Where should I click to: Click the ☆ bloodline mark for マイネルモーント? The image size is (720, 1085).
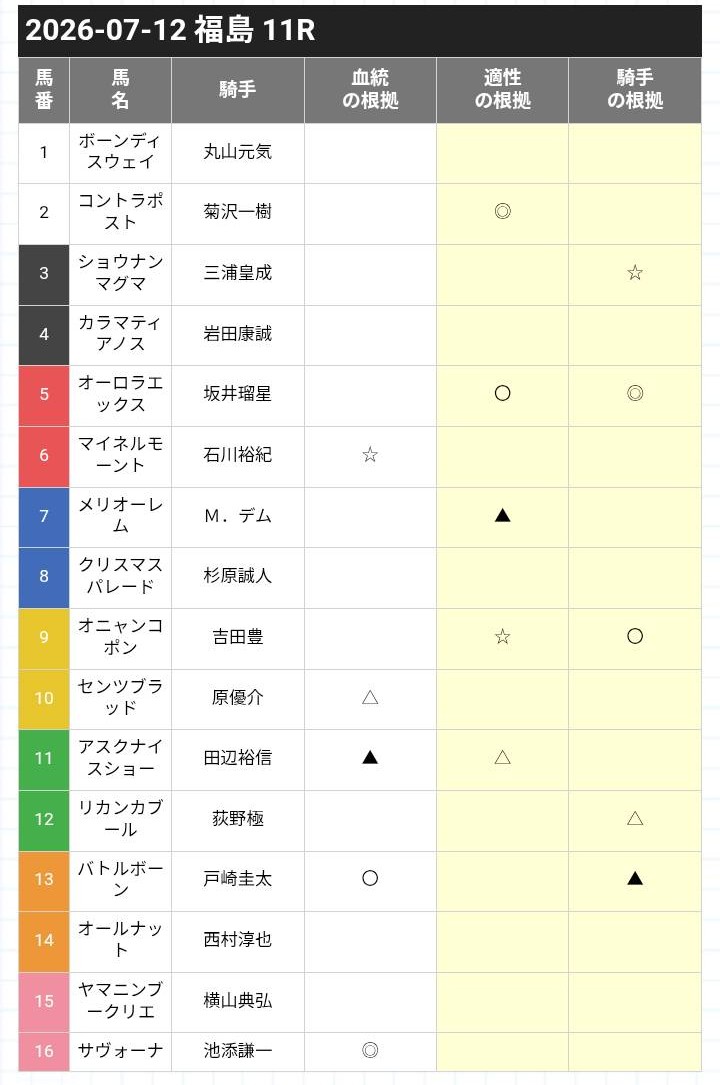tap(370, 455)
